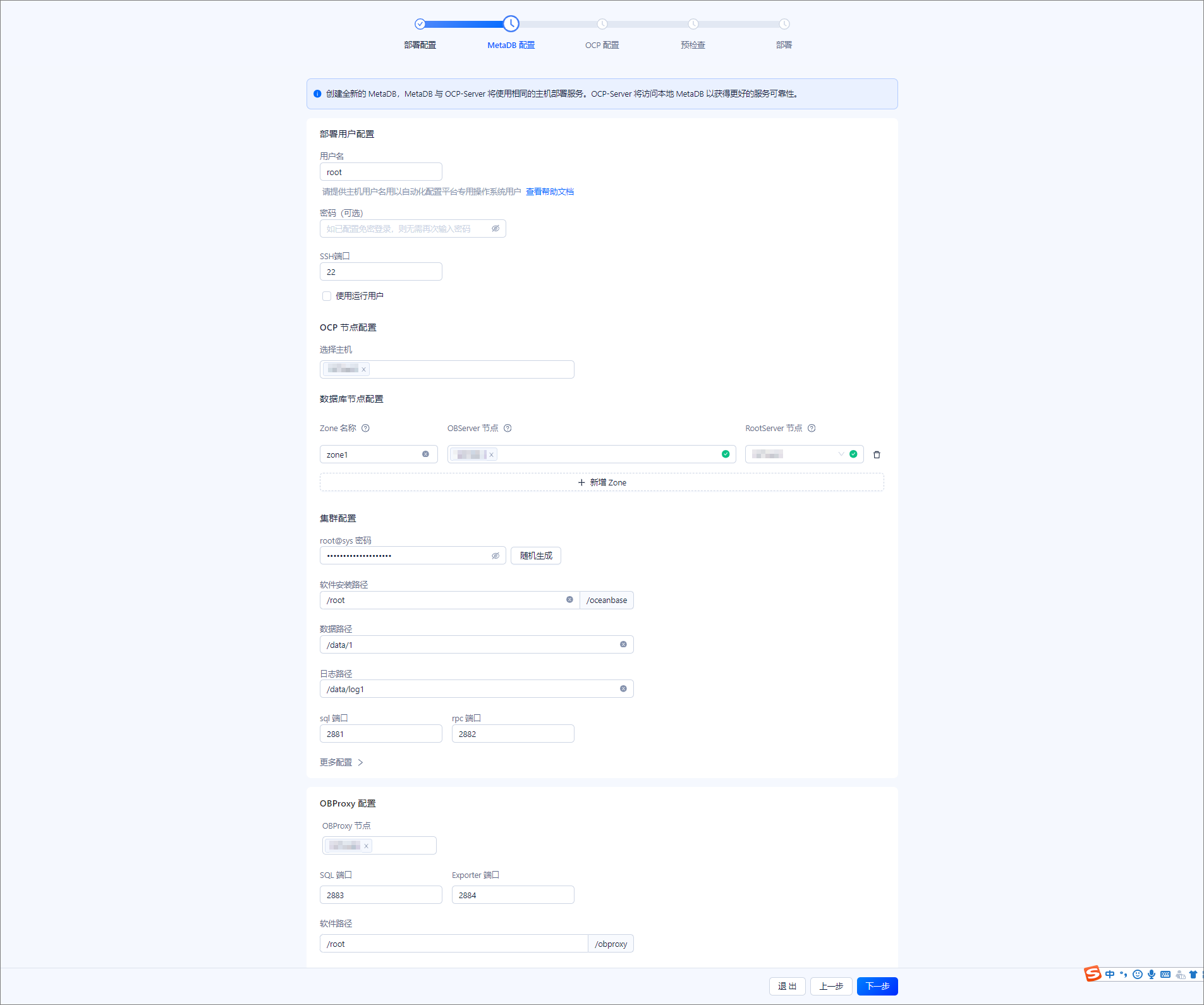
Task: Focus the SSH端口 field showing 22
Action: (x=381, y=272)
